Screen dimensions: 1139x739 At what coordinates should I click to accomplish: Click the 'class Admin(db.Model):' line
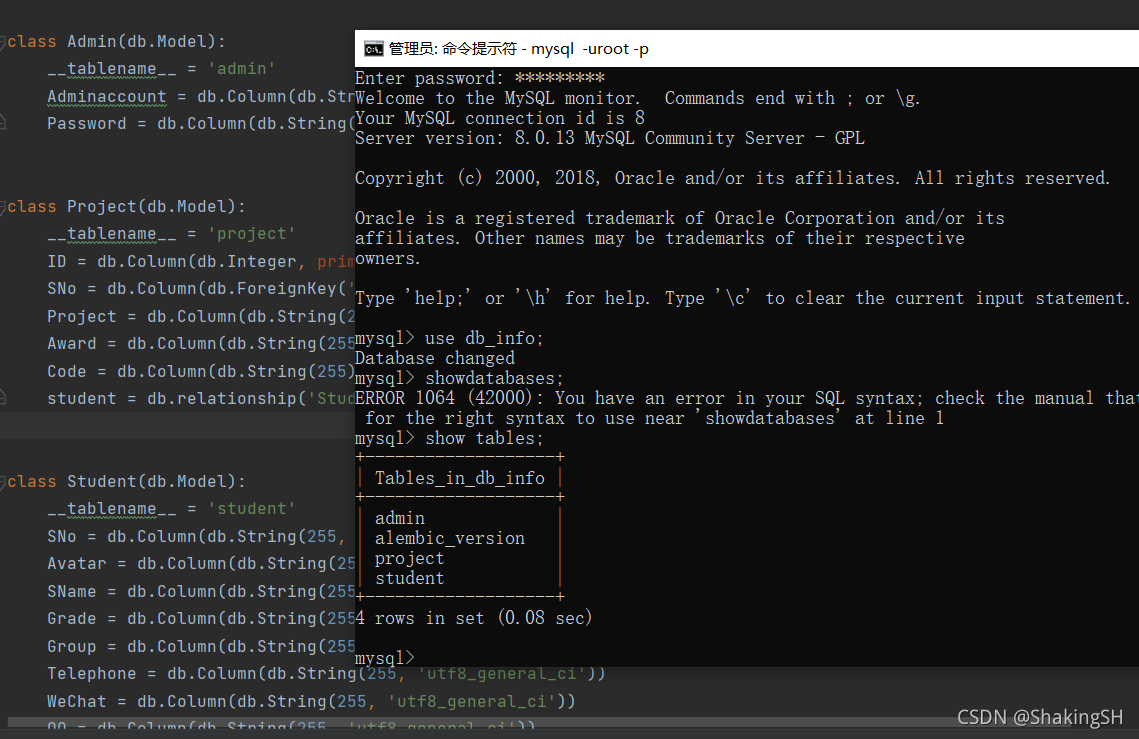pos(117,42)
